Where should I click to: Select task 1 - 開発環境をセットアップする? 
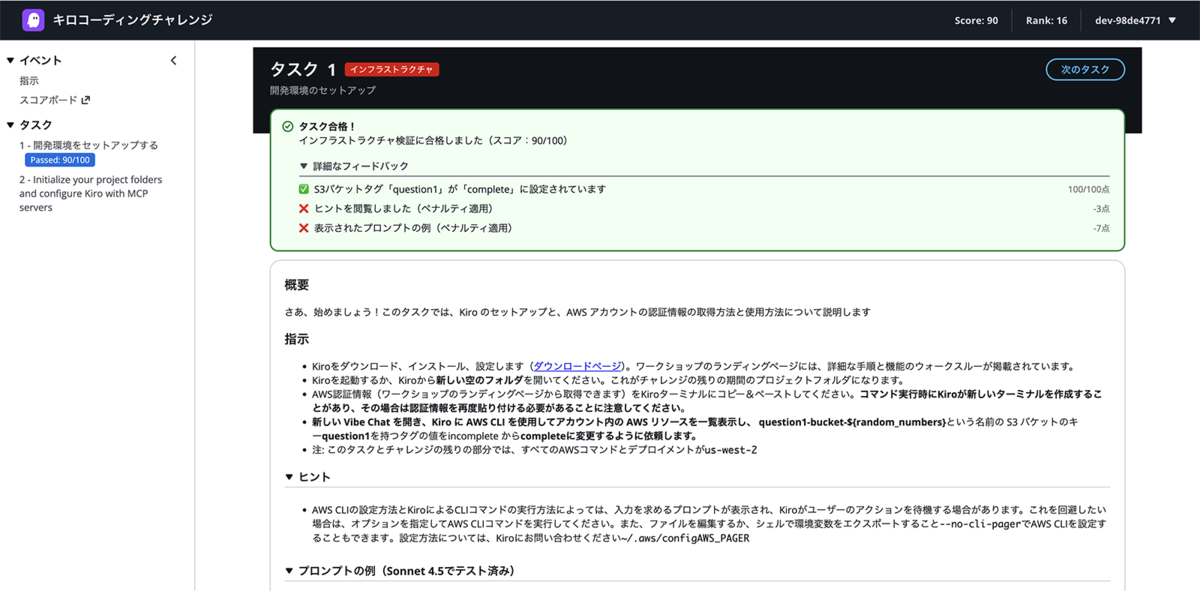tap(88, 145)
